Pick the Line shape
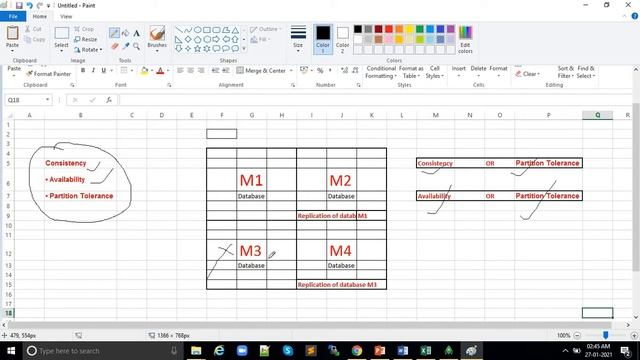The image size is (640, 360). point(178,30)
